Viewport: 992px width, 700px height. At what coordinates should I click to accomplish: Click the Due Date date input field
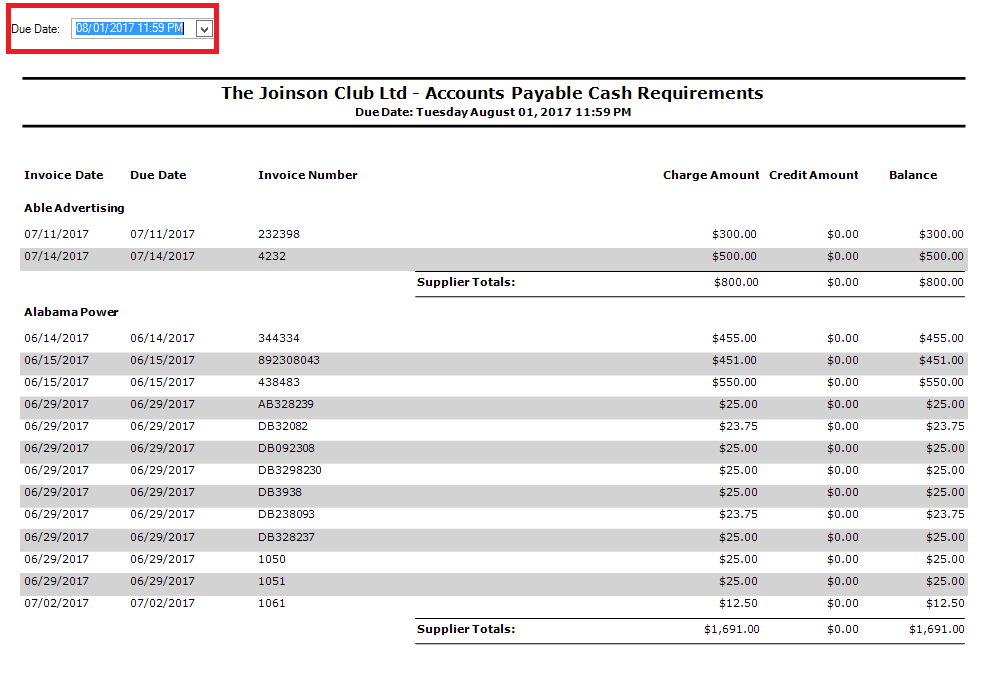(130, 29)
